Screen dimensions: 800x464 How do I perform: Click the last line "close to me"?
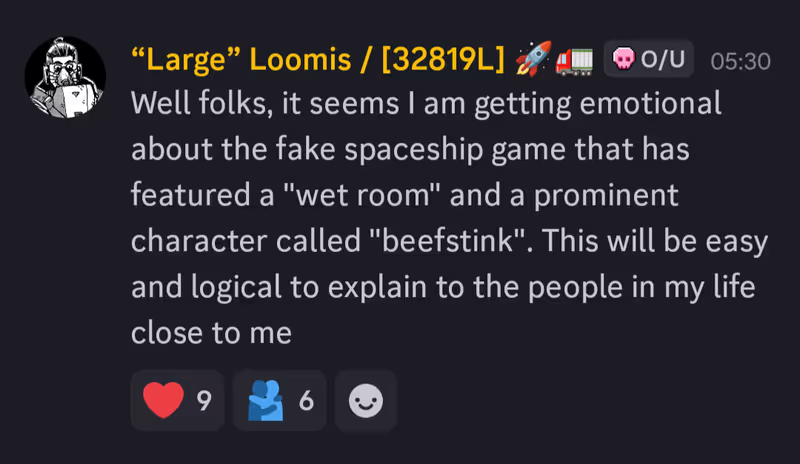pos(211,333)
